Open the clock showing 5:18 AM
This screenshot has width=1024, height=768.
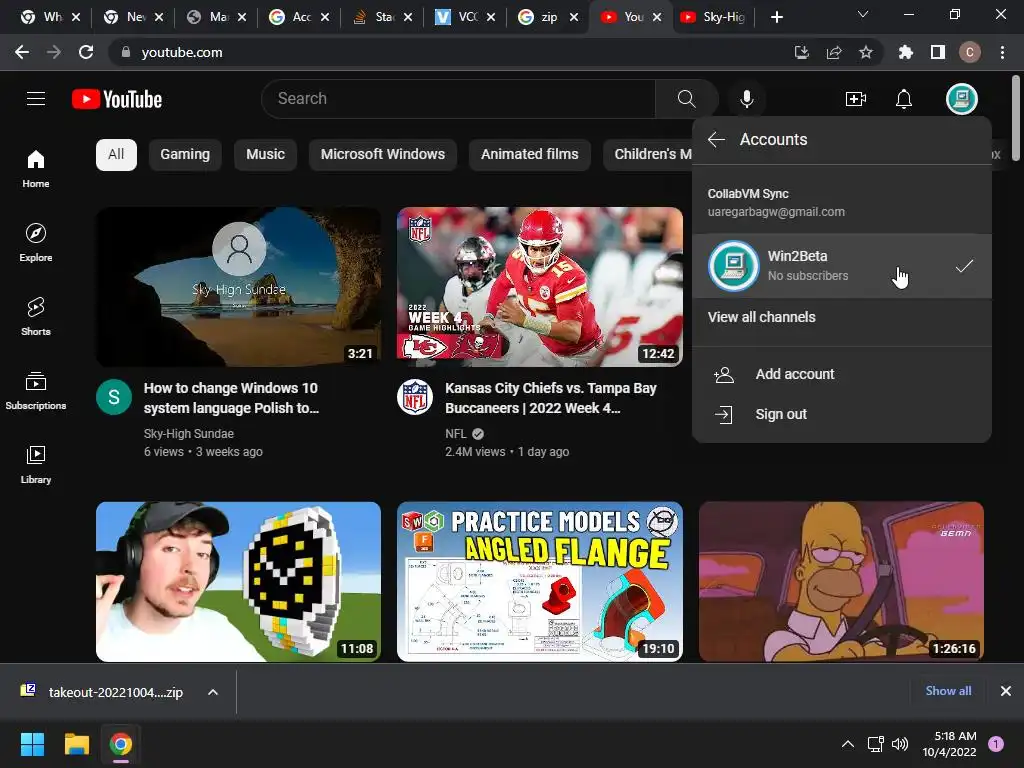[950, 744]
